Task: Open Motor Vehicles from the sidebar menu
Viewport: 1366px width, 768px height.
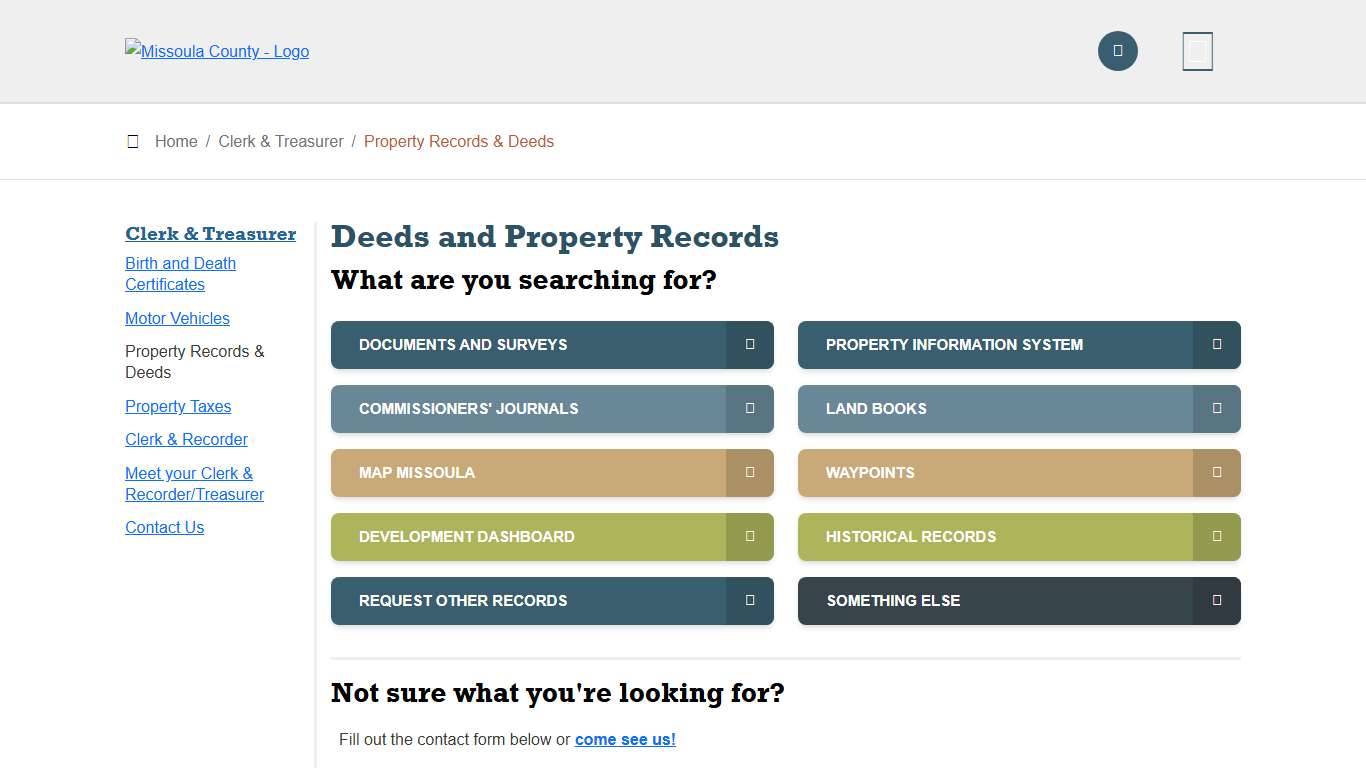Action: 177,318
